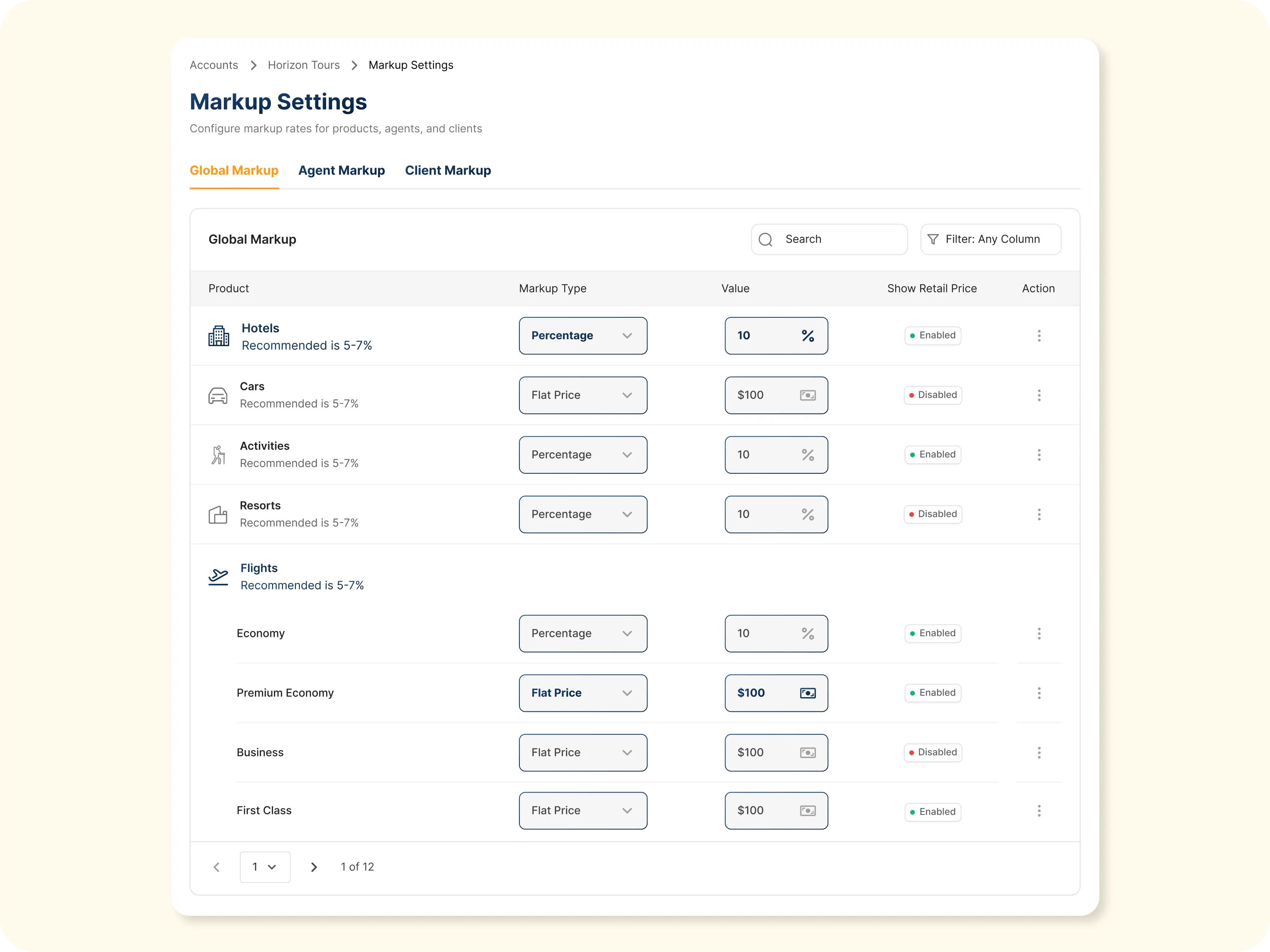Click percent icon in Resorts value
The image size is (1270, 952).
pyautogui.click(x=808, y=515)
